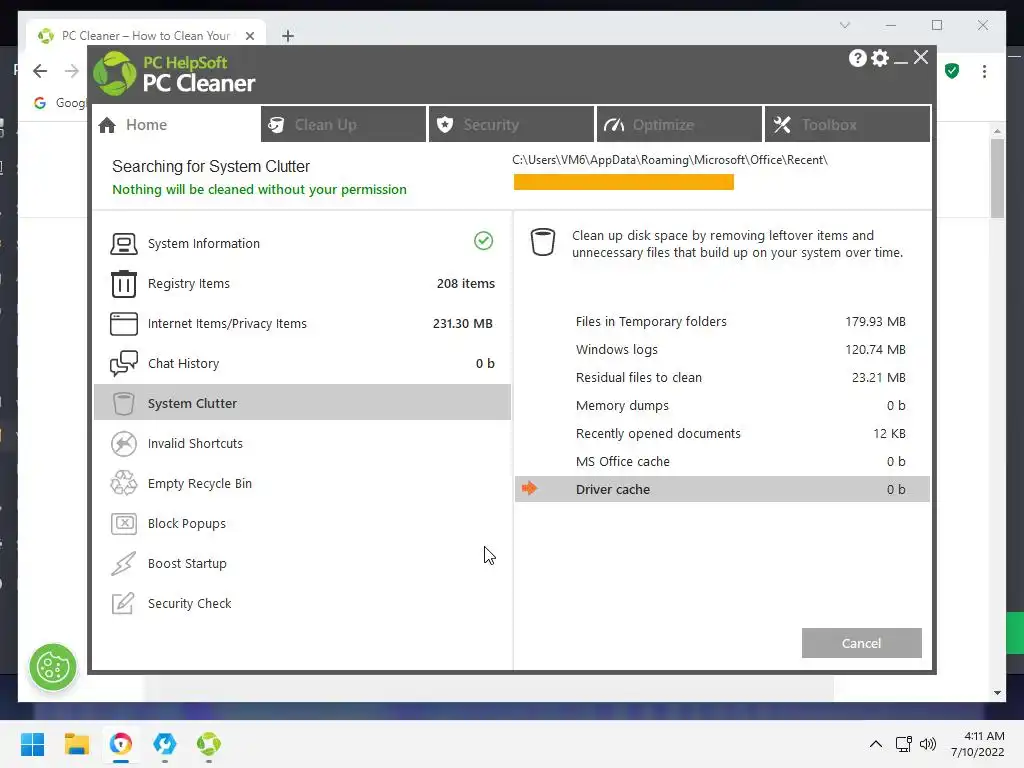Click the Block Popups x-box icon
The width and height of the screenshot is (1024, 768).
[x=123, y=523]
